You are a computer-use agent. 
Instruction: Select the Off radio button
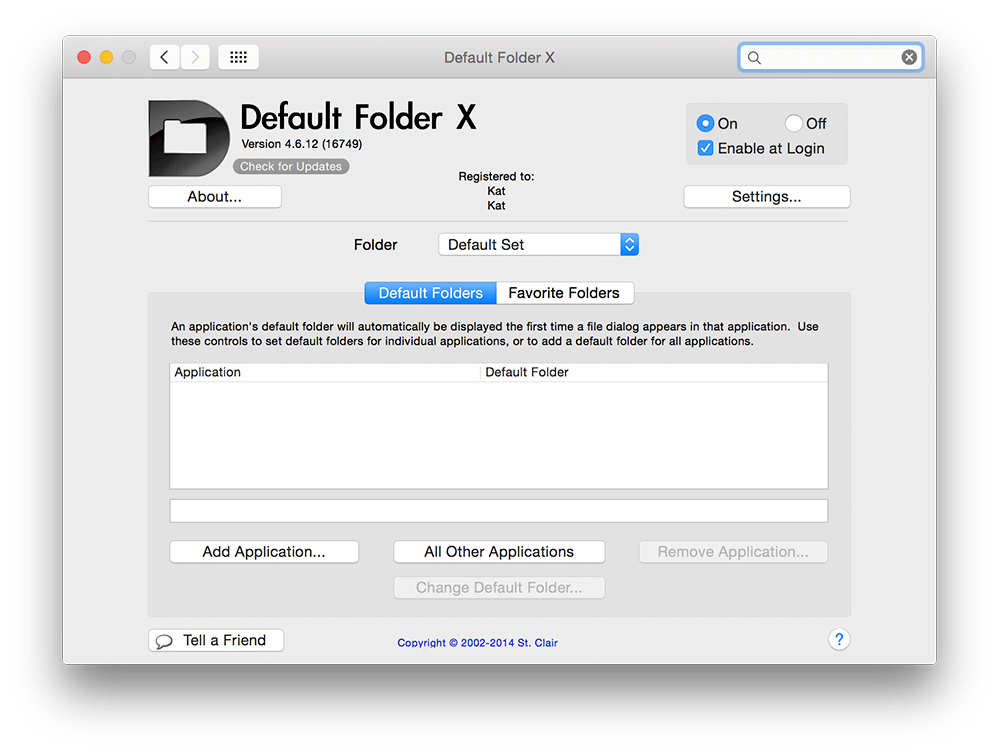point(793,123)
